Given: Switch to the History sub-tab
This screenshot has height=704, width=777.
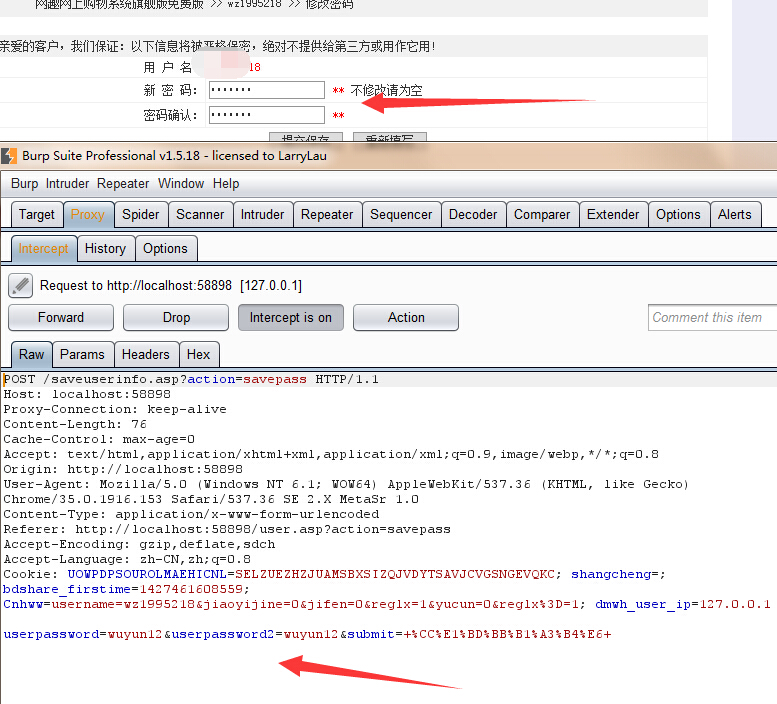Looking at the screenshot, I should pyautogui.click(x=106, y=248).
